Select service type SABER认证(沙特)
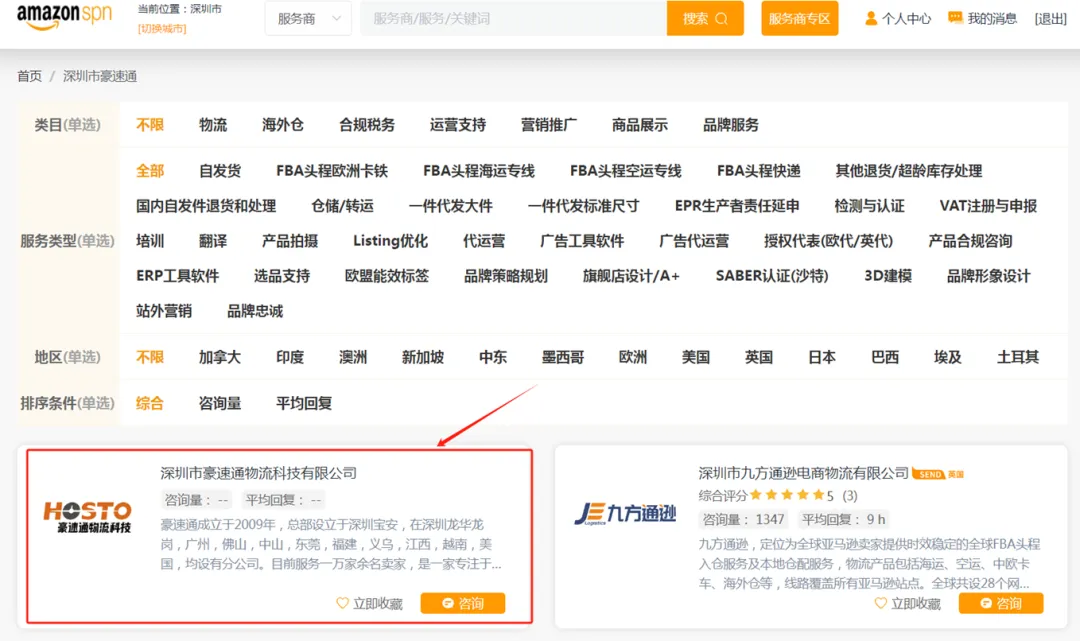 point(771,276)
